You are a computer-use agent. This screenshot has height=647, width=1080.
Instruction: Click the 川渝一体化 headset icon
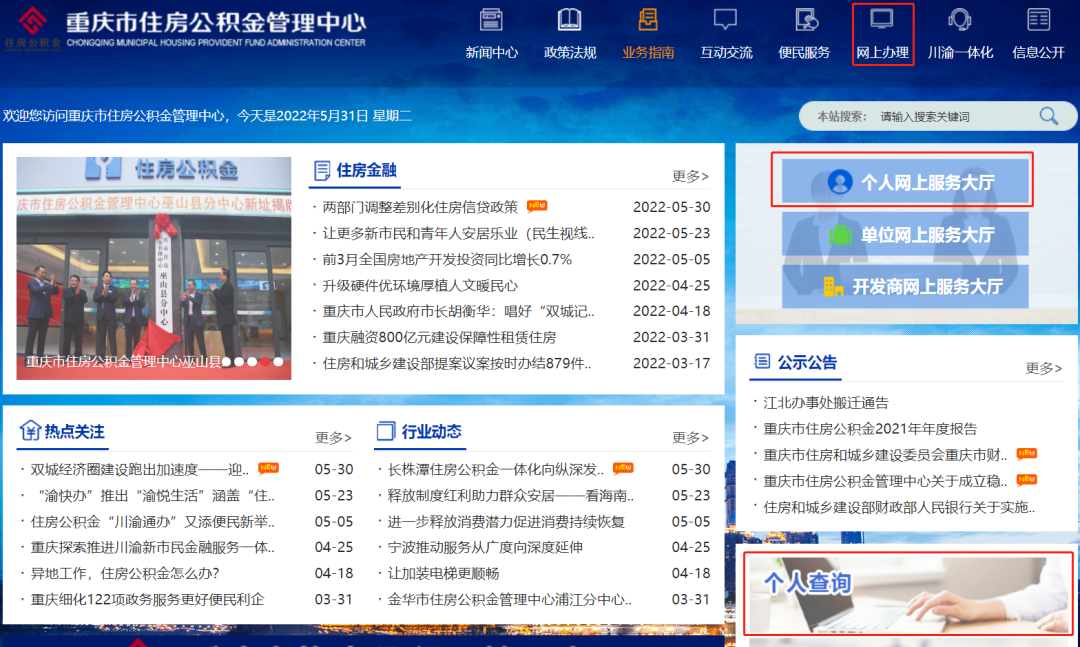coord(960,19)
